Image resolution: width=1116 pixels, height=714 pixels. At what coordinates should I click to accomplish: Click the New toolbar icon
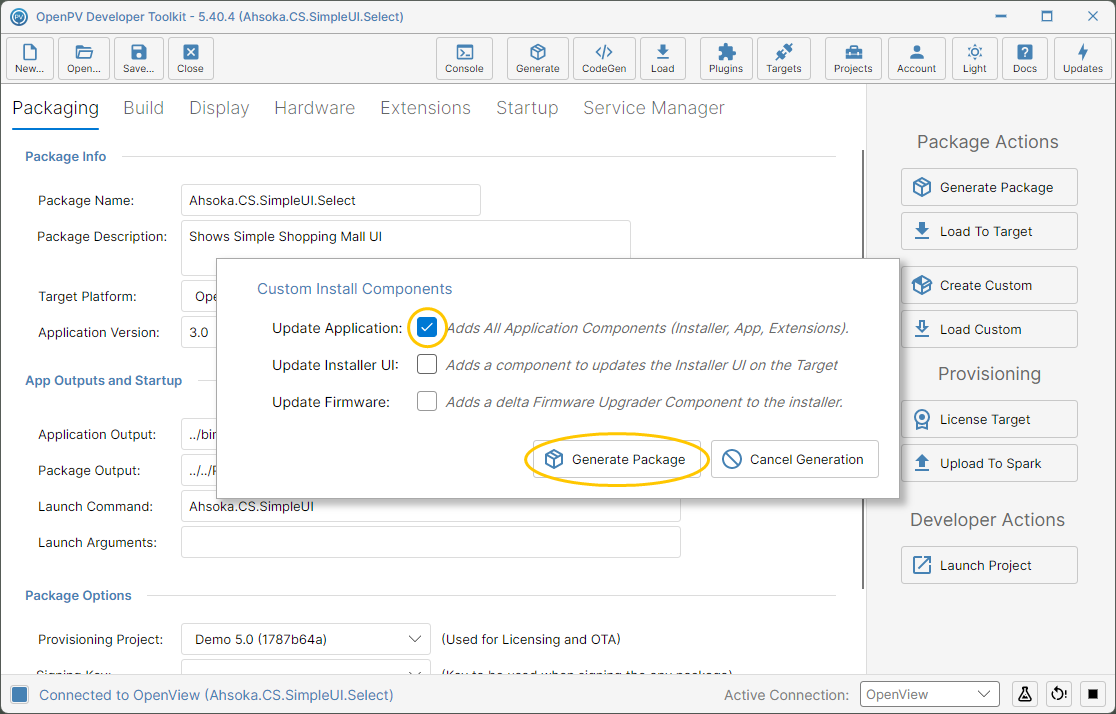[x=30, y=58]
